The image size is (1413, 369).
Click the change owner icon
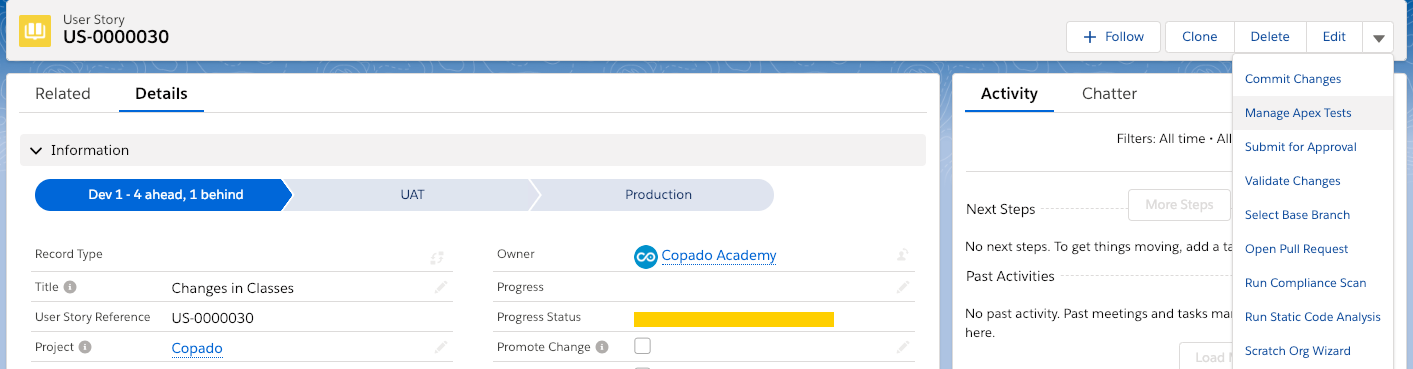click(903, 256)
